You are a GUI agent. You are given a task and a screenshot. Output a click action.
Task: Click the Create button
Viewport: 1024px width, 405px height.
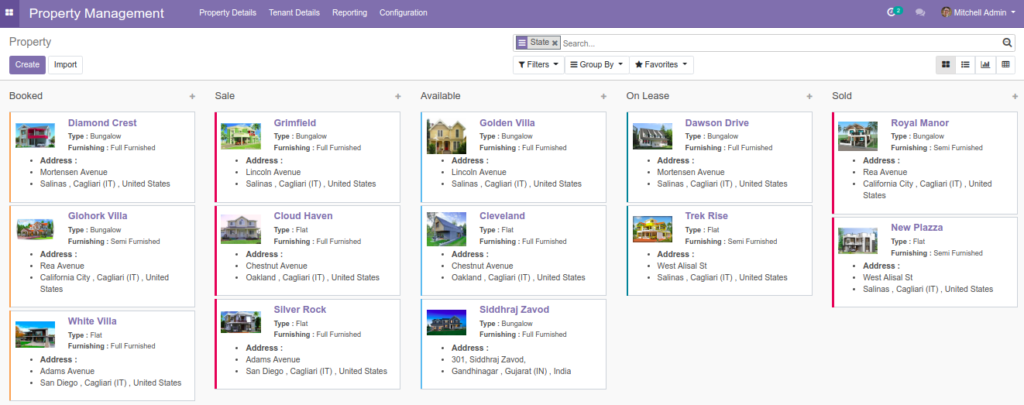tap(27, 65)
